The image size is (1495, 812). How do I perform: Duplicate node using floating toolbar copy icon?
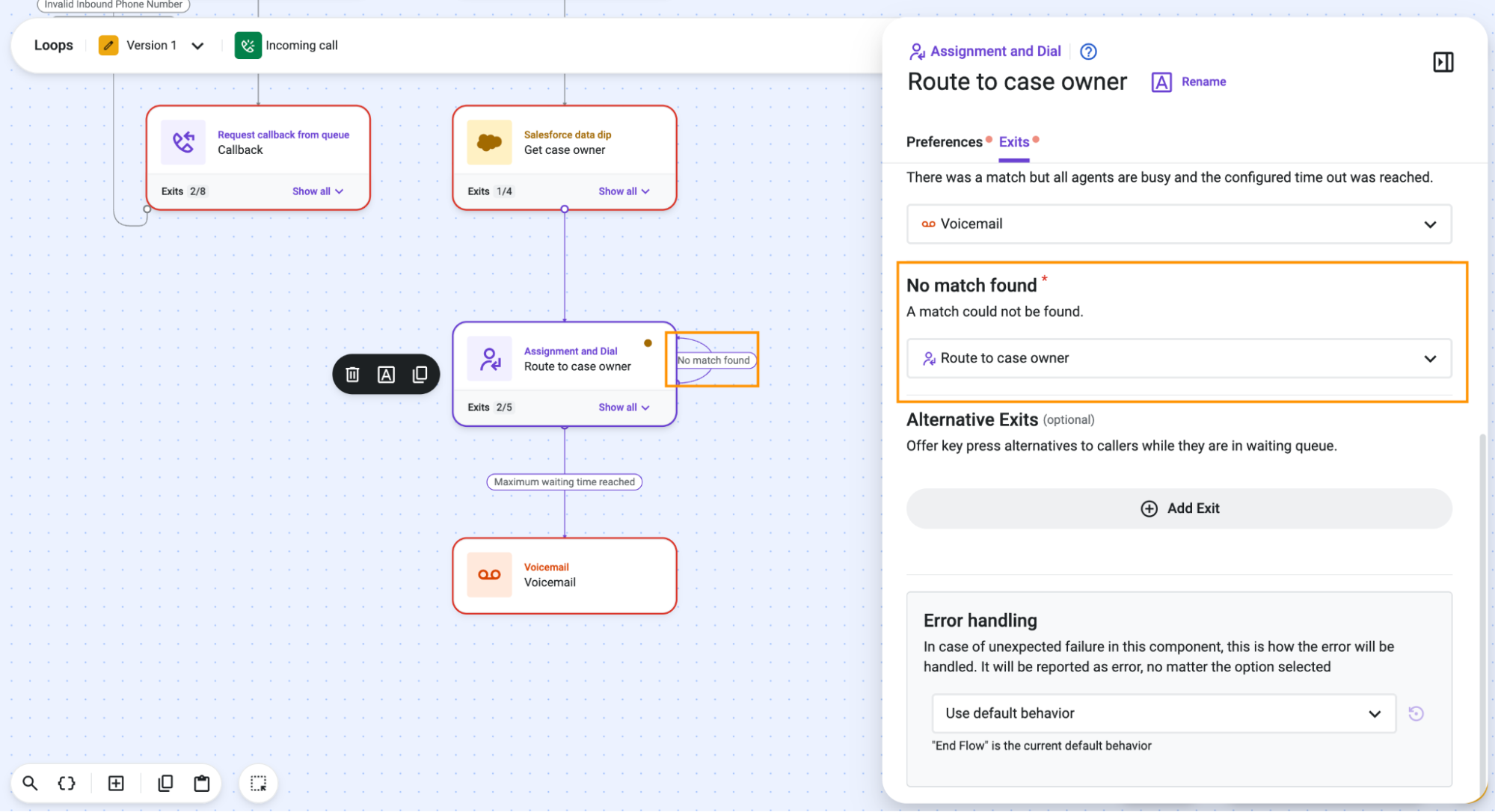click(x=420, y=374)
